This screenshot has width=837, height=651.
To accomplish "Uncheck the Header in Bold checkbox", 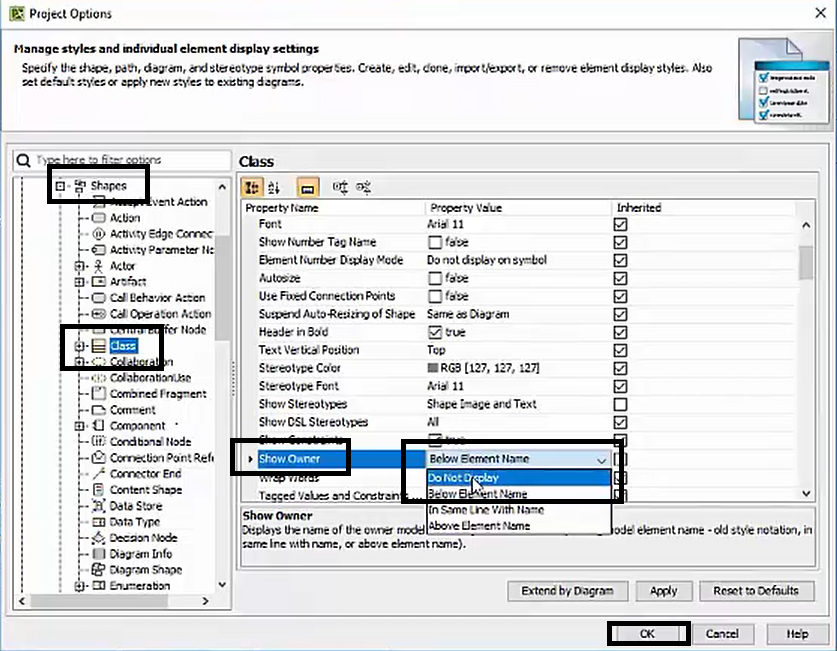I will click(x=435, y=332).
